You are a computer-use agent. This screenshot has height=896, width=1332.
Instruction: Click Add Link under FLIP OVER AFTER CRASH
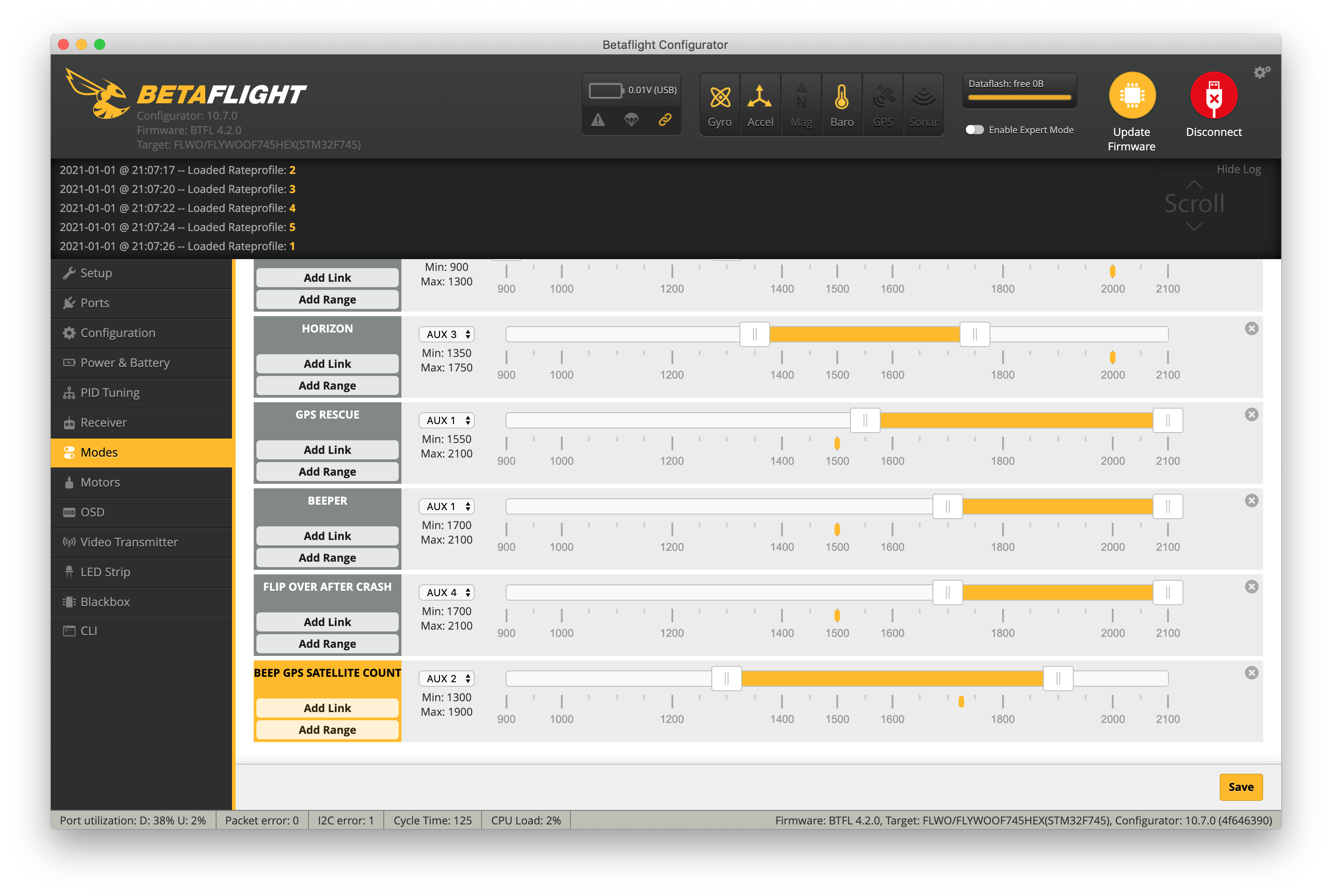328,622
